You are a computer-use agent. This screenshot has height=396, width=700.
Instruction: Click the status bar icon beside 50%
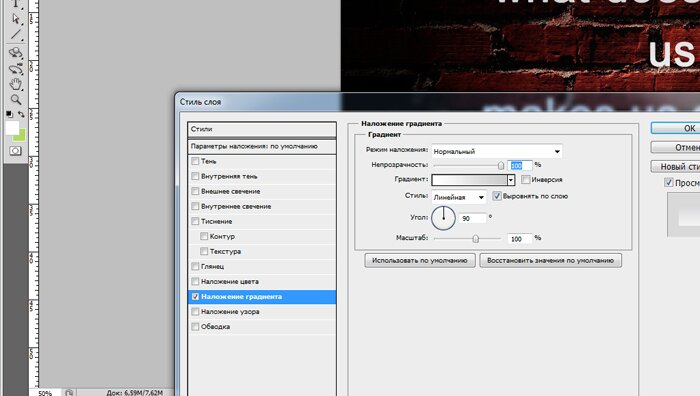point(69,392)
